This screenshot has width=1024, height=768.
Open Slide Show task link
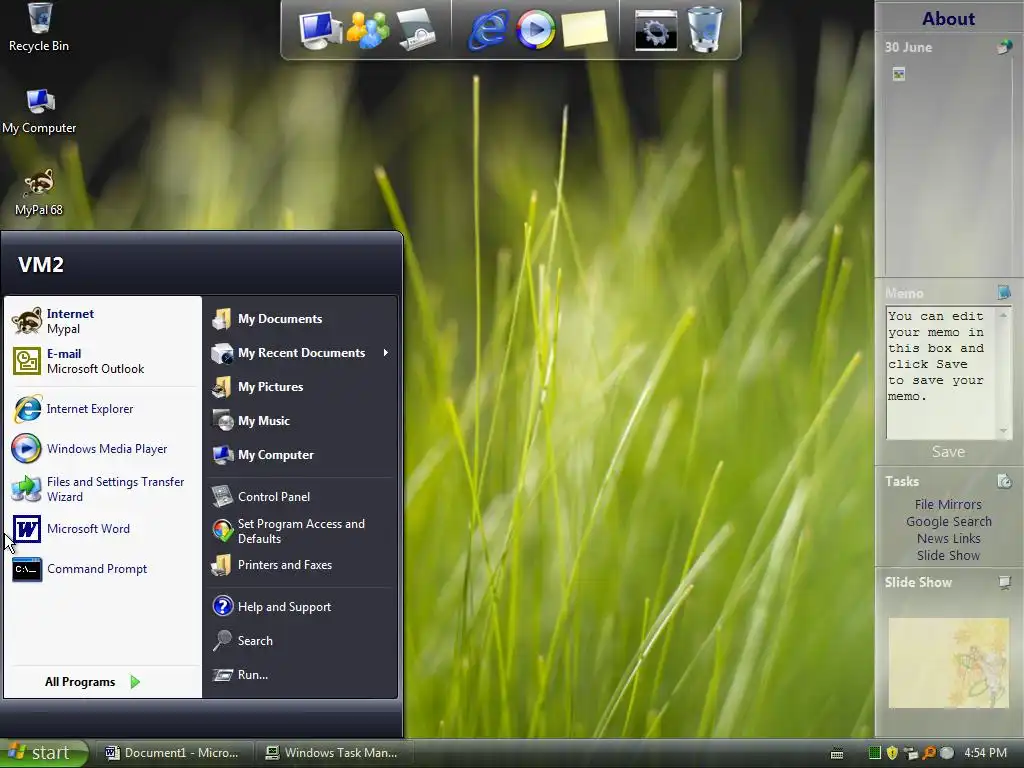pos(948,555)
